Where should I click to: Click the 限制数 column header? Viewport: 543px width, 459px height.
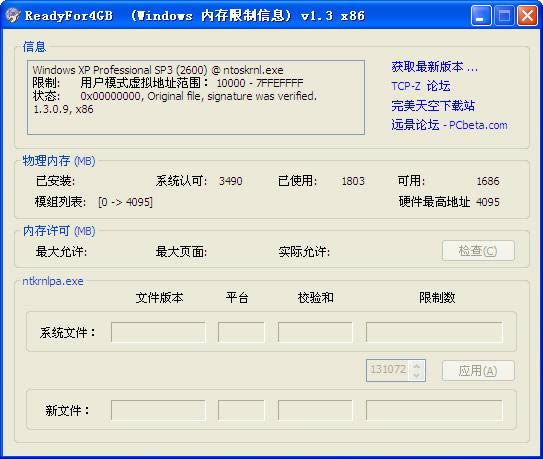437,298
